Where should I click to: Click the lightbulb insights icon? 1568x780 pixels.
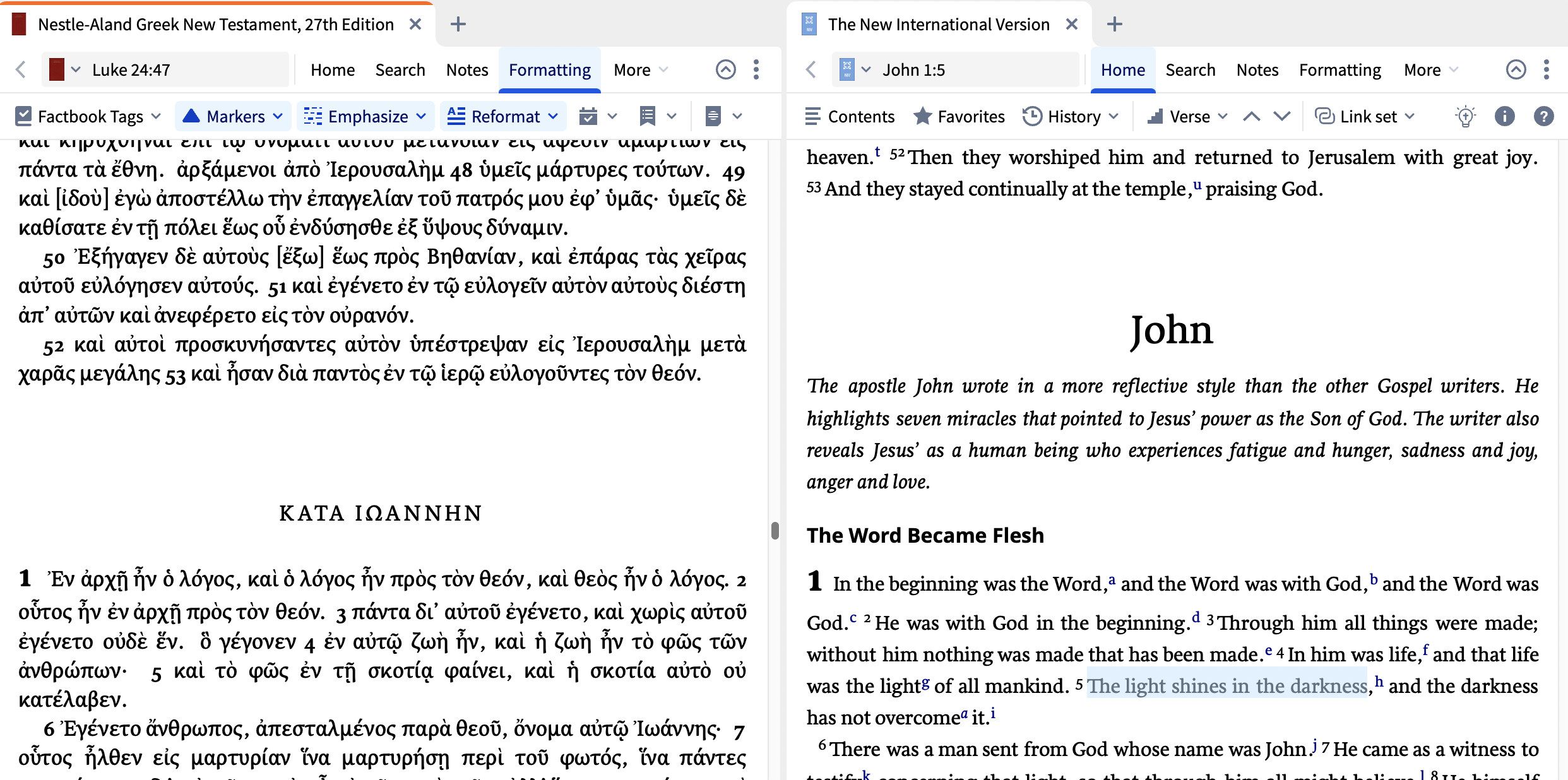pyautogui.click(x=1466, y=116)
